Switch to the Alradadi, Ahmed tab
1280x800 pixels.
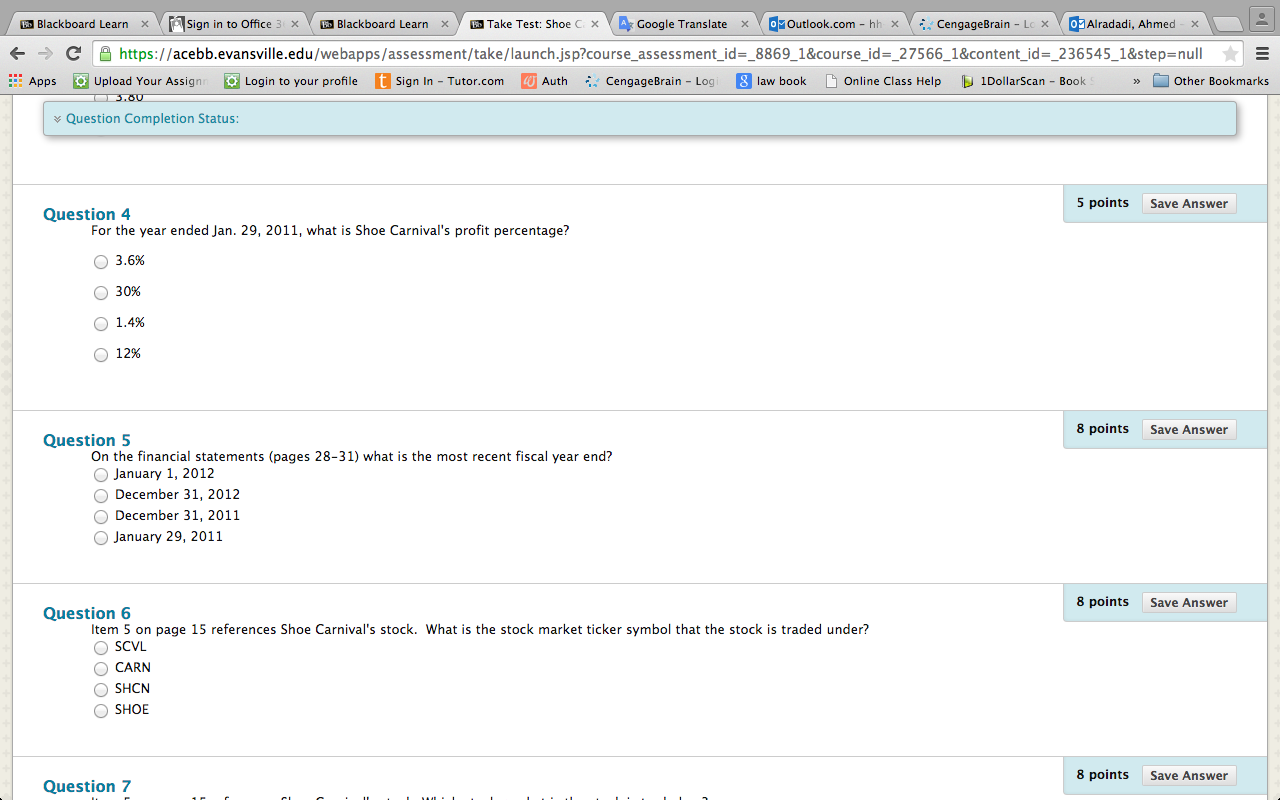click(1132, 24)
